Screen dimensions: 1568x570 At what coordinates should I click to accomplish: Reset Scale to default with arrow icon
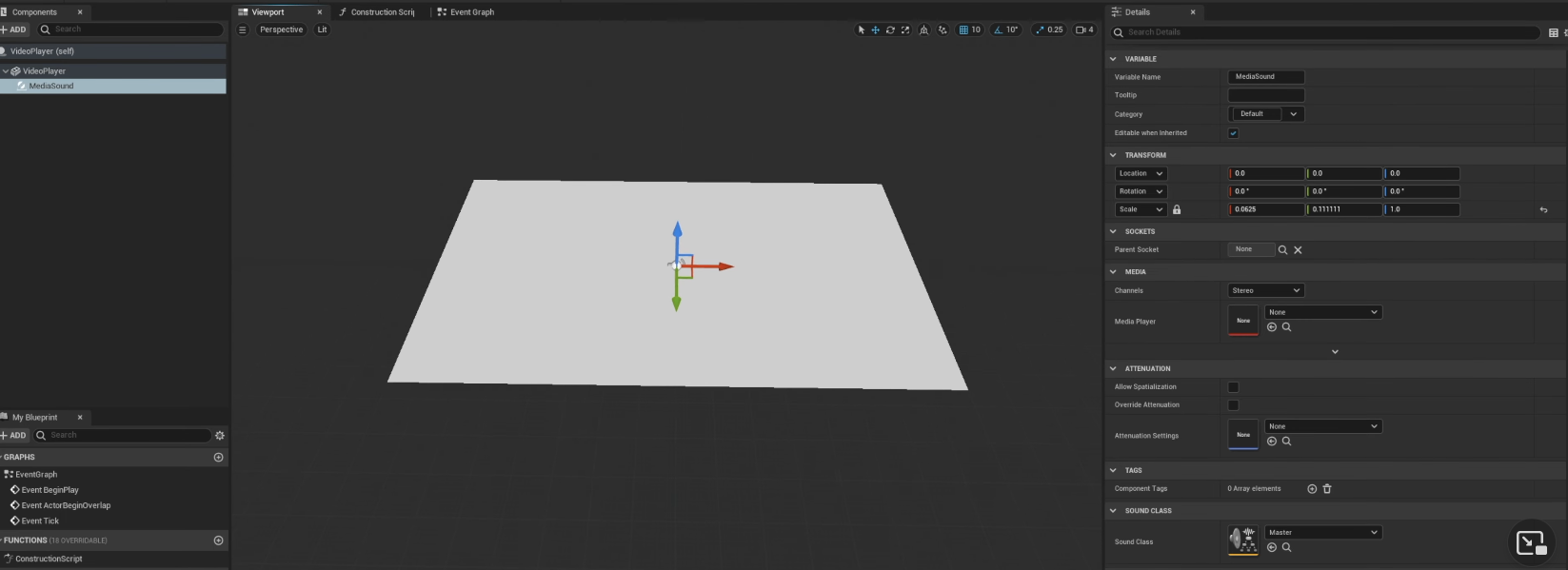tap(1543, 209)
